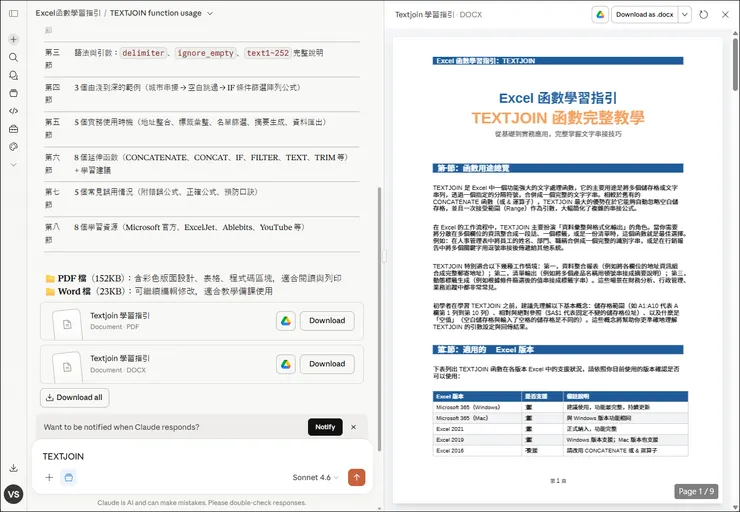The width and height of the screenshot is (740, 512).
Task: Refresh the document preview
Action: pos(704,15)
